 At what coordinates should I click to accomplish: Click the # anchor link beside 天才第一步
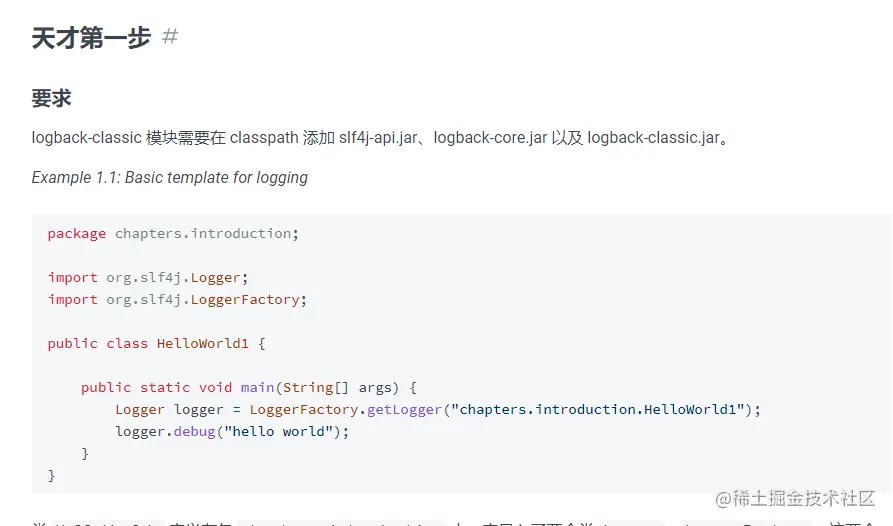click(x=170, y=37)
